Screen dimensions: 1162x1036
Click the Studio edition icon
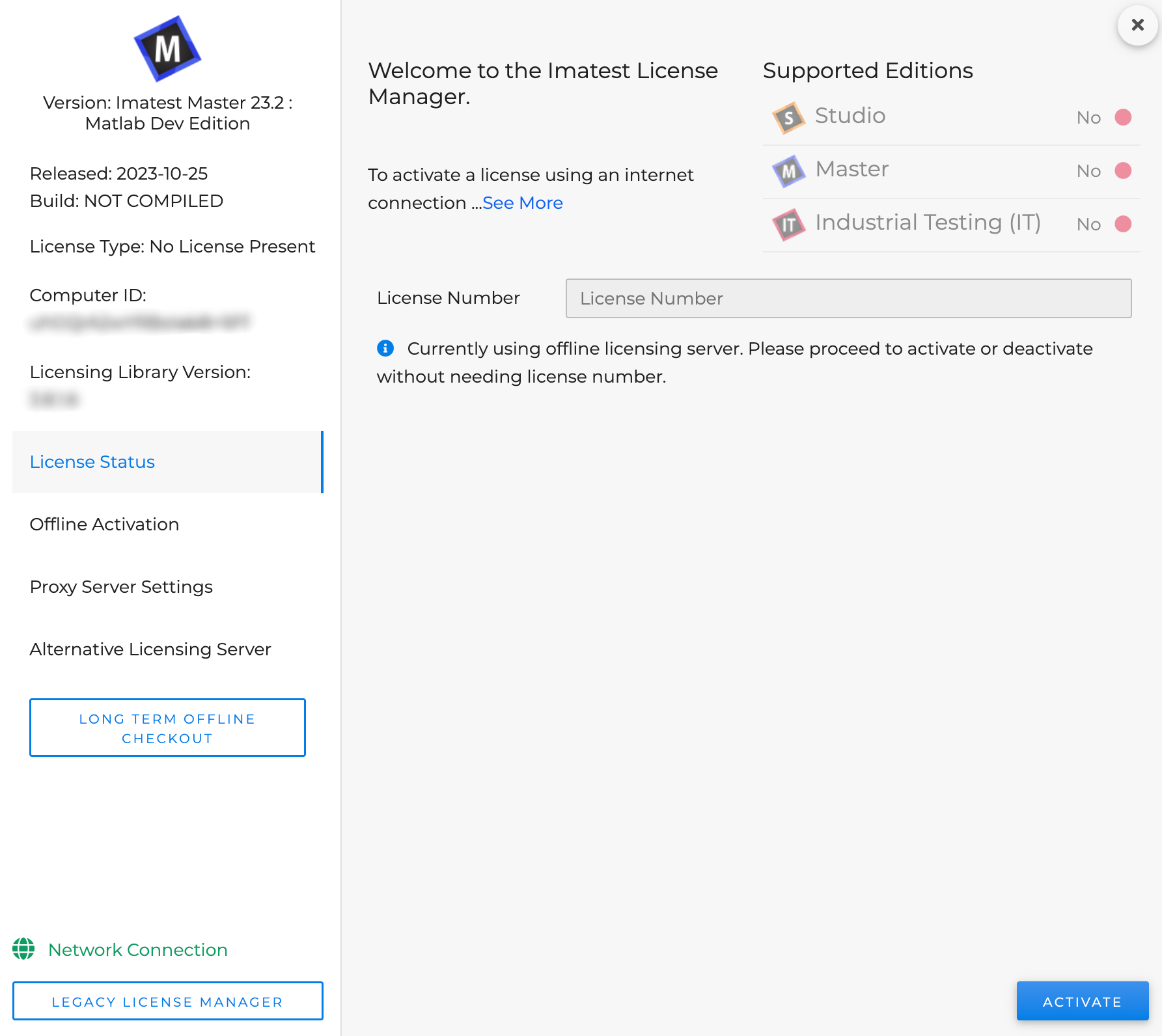tap(788, 118)
